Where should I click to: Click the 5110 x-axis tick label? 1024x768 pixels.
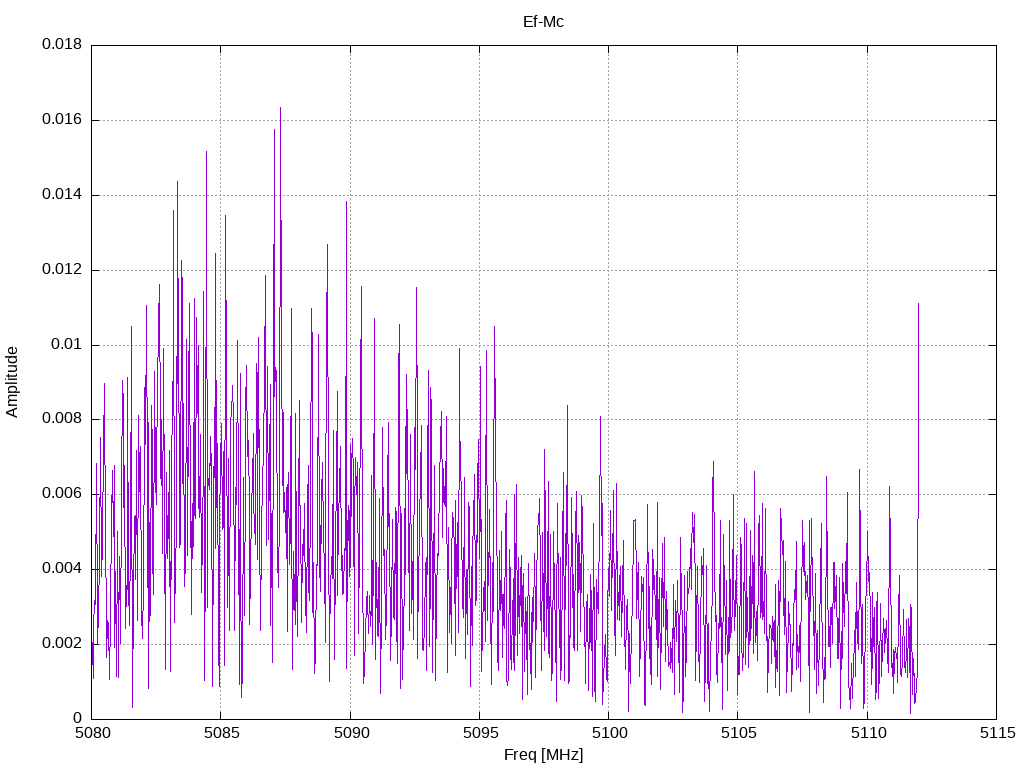tap(867, 733)
